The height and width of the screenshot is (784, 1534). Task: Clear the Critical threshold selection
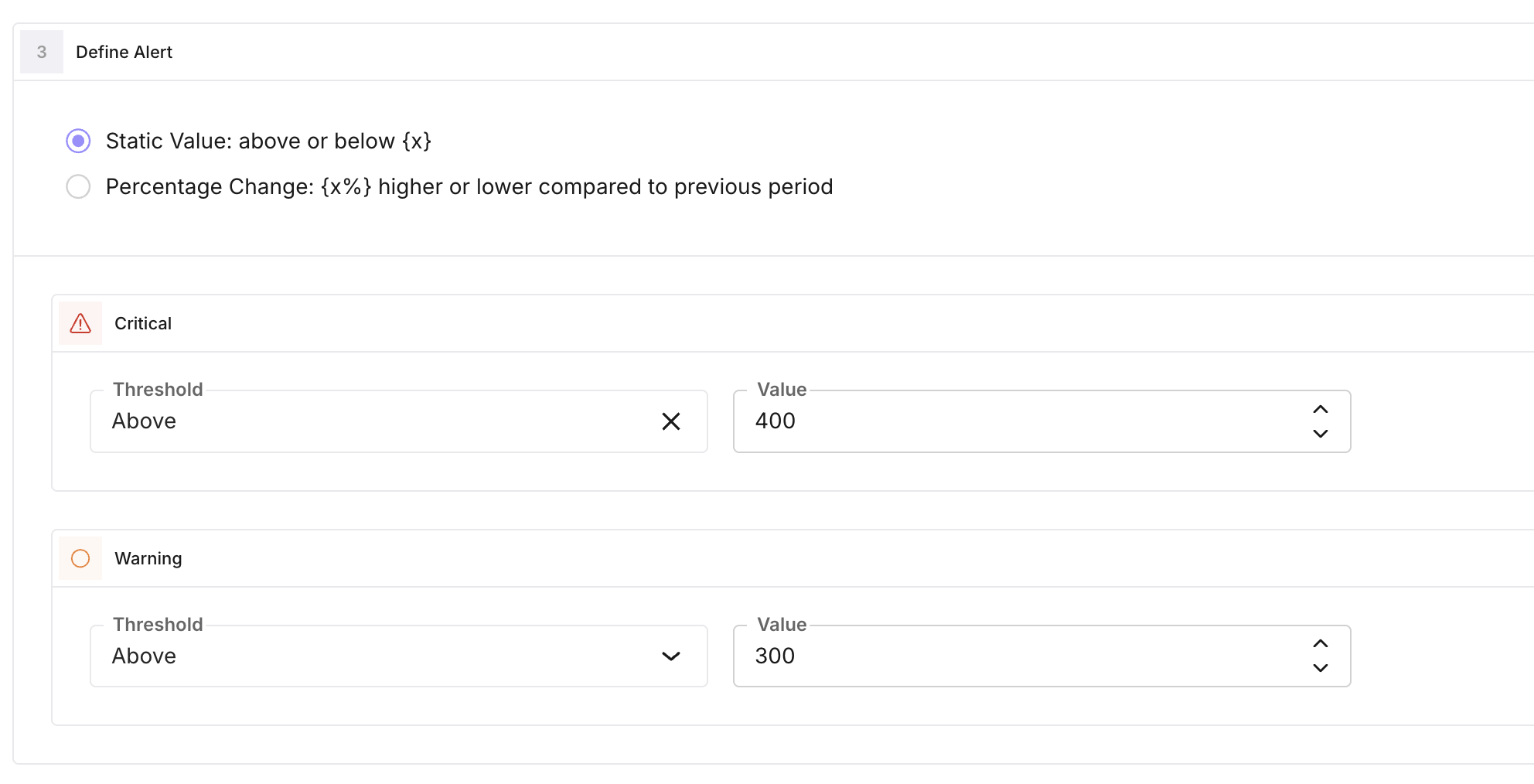point(671,421)
